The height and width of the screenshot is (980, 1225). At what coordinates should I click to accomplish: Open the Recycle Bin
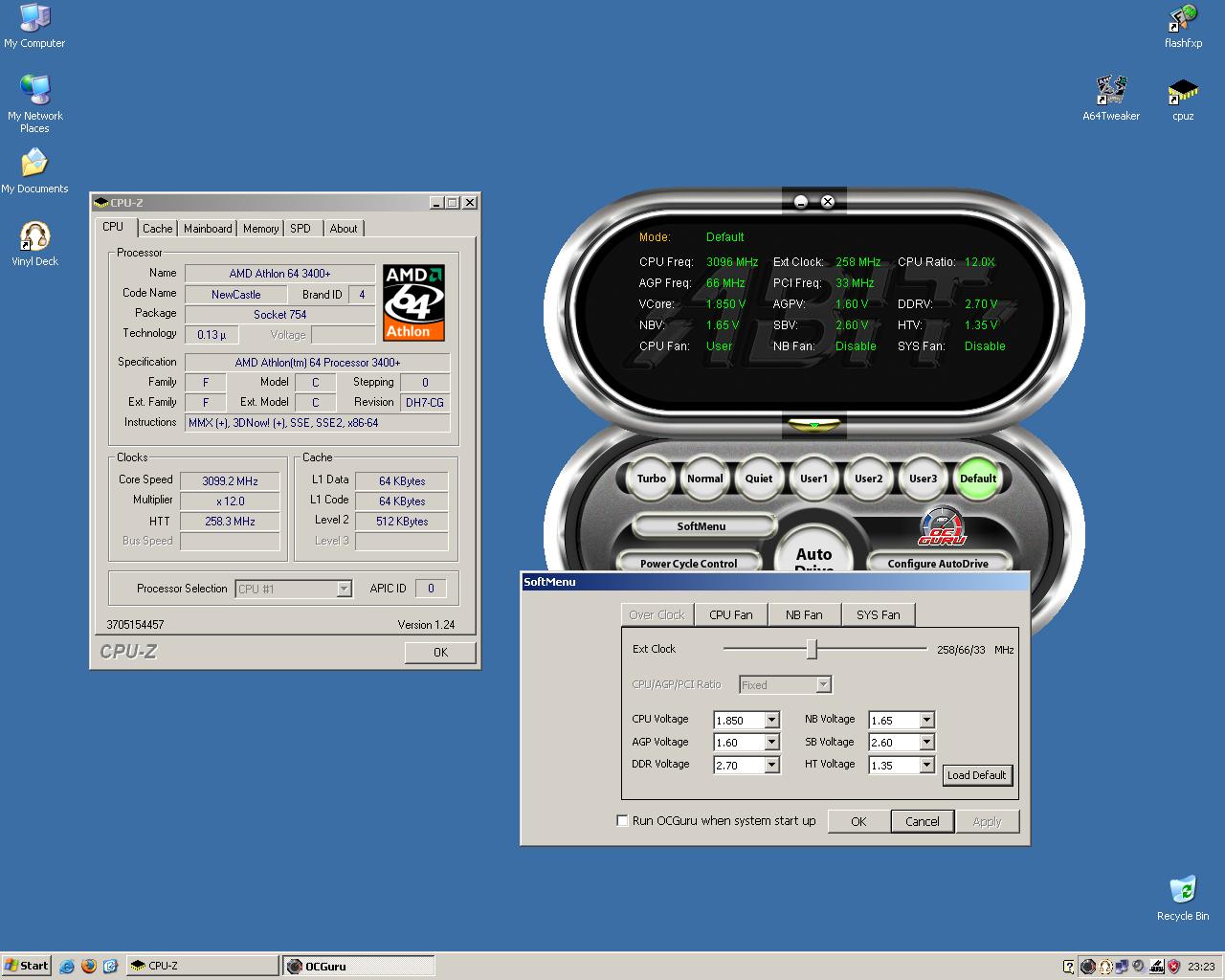1183,898
